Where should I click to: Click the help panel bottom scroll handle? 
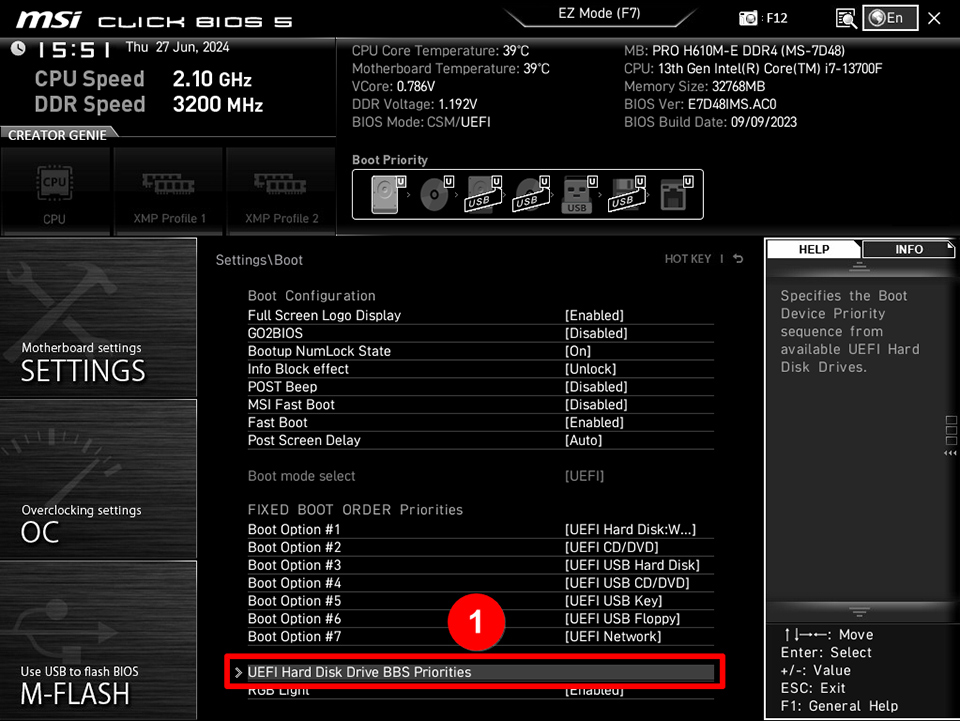(859, 611)
